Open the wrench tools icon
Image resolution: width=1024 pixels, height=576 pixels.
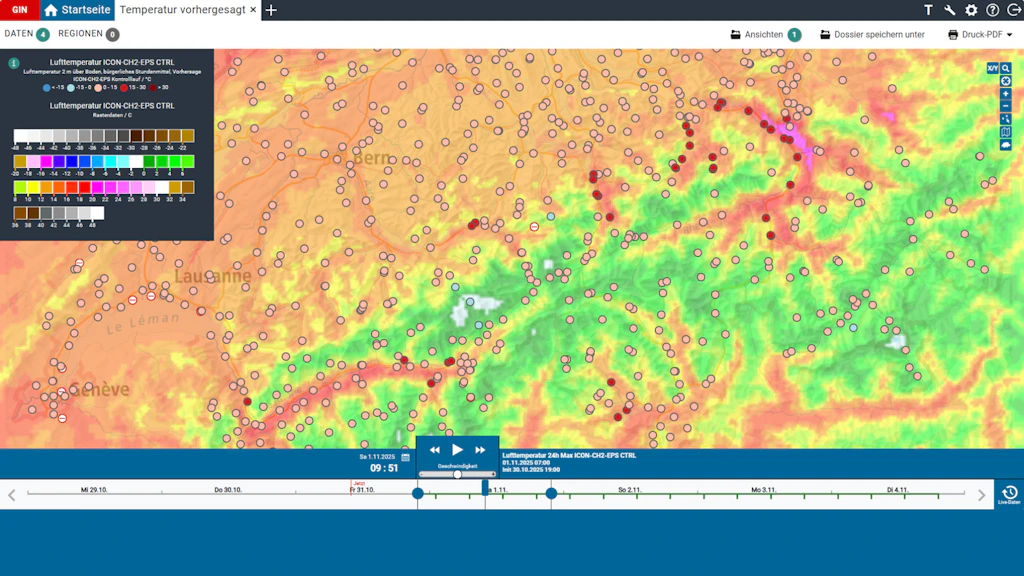coord(950,10)
